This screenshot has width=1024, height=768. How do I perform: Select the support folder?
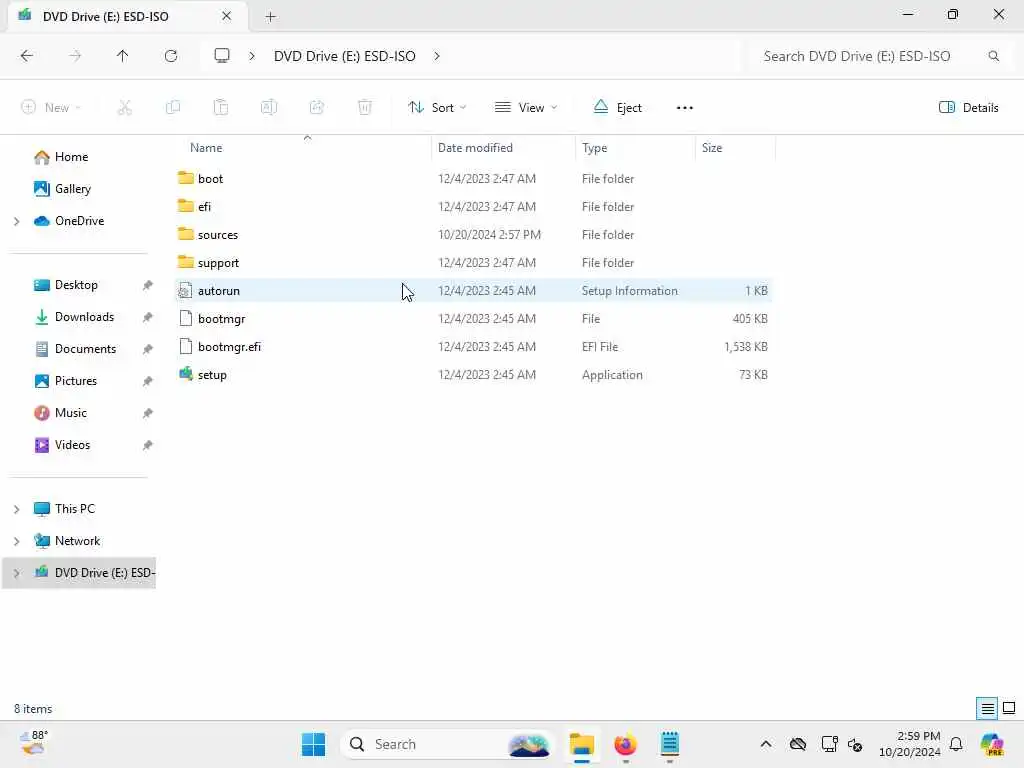(x=473, y=263)
